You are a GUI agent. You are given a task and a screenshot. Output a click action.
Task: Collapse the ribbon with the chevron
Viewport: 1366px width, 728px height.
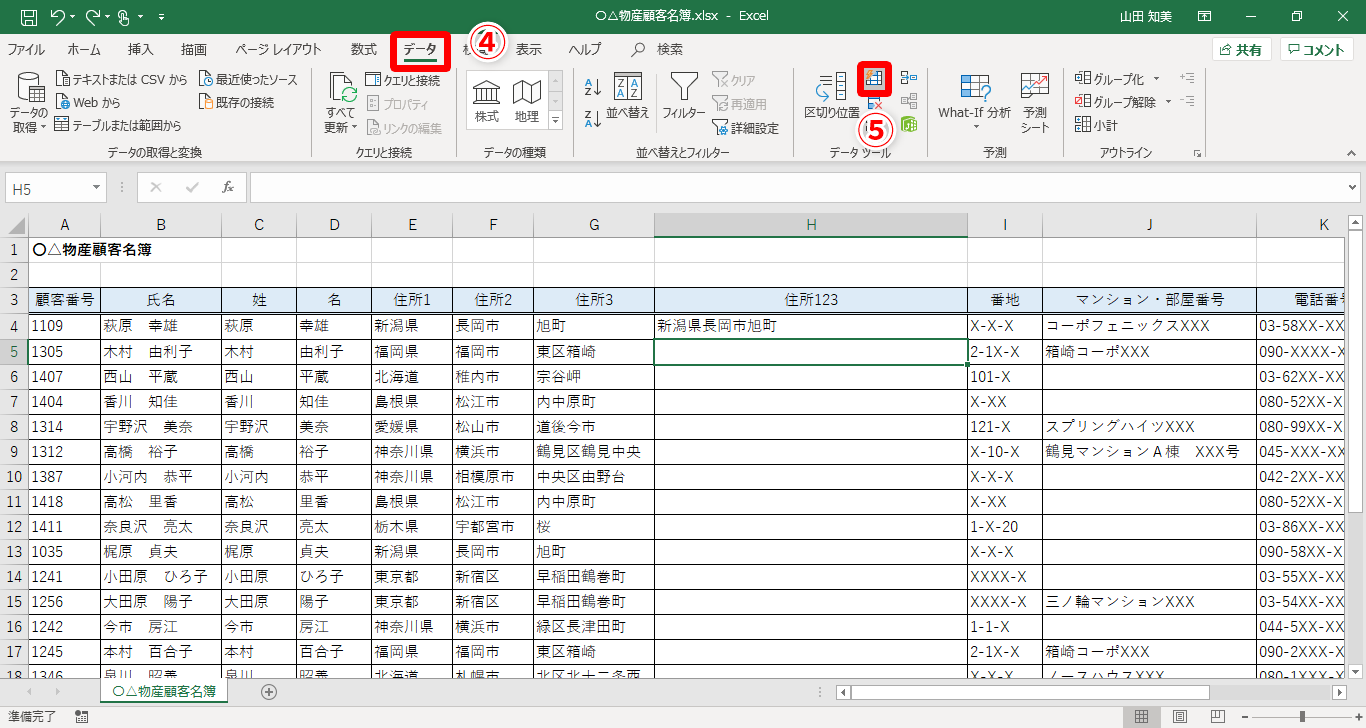(x=1350, y=153)
